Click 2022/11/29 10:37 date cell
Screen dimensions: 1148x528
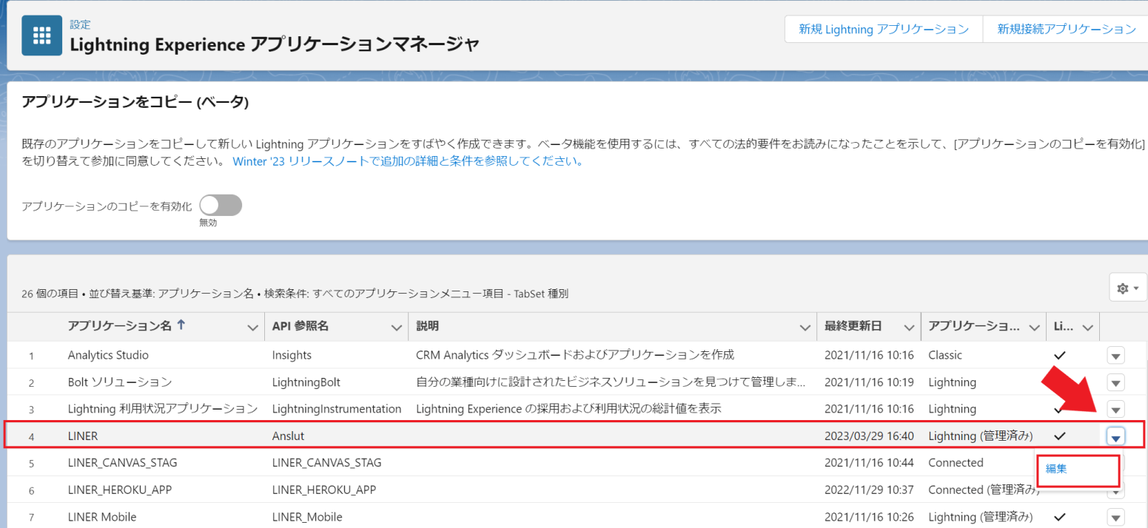point(869,489)
